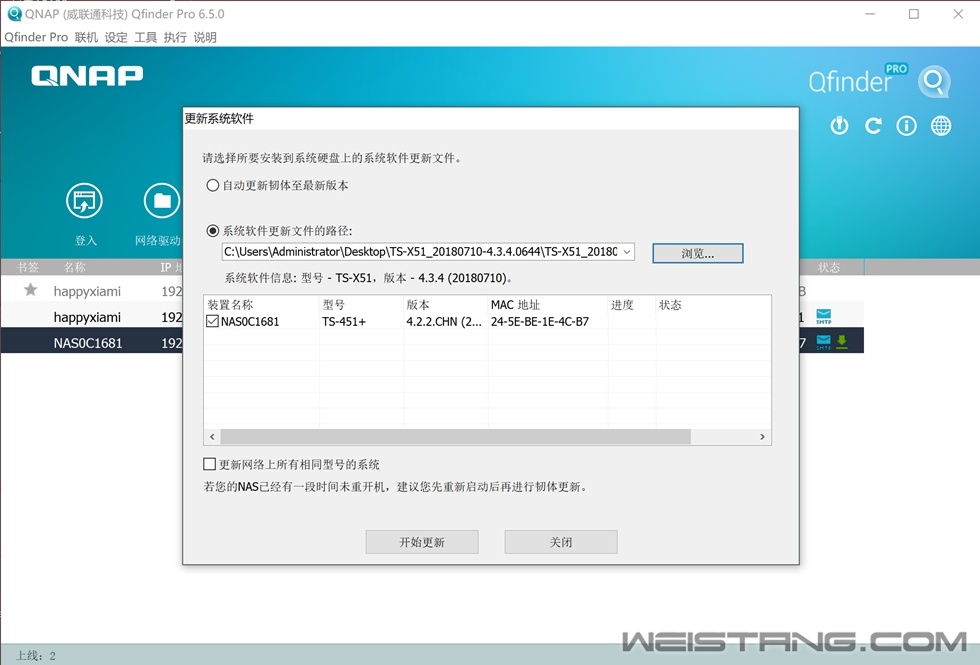This screenshot has width=980, height=665.
Task: Click the 名称 column header in the main list
Action: [x=75, y=267]
